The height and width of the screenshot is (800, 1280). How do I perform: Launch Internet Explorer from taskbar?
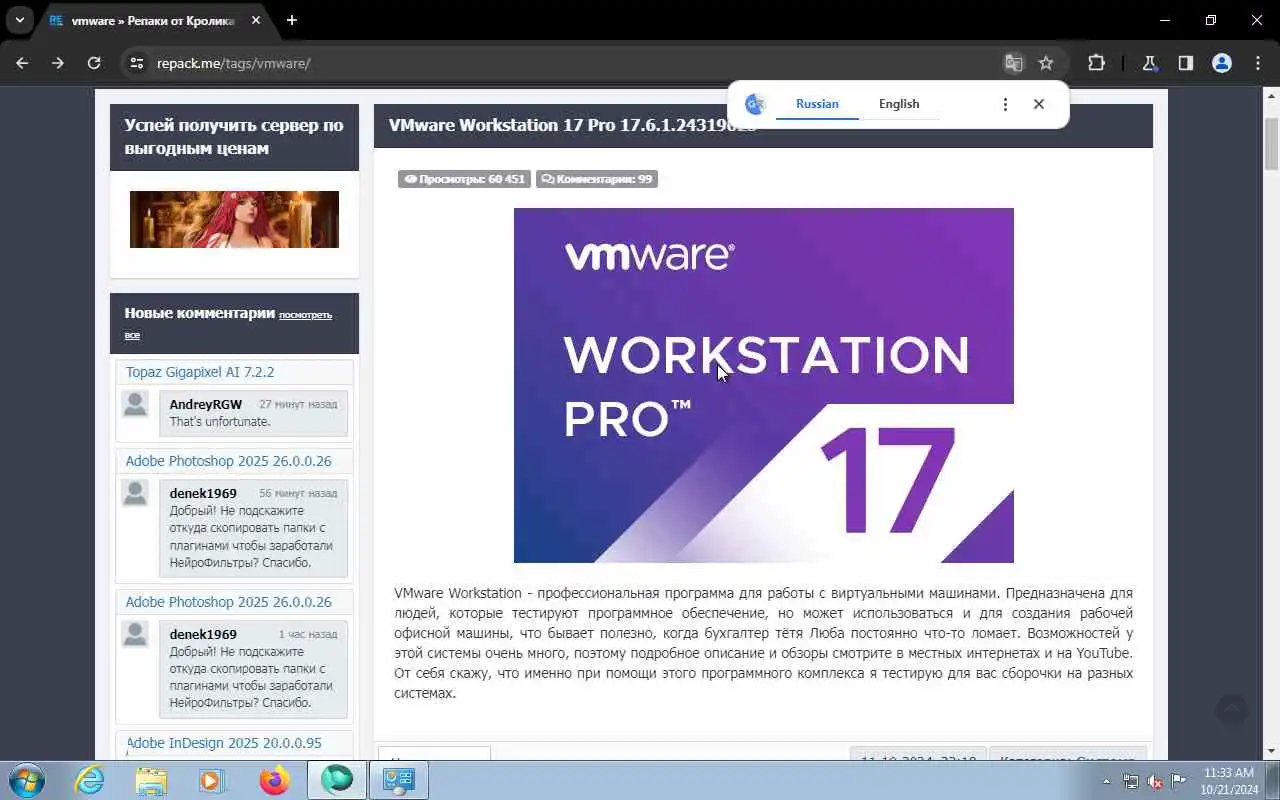pyautogui.click(x=90, y=780)
